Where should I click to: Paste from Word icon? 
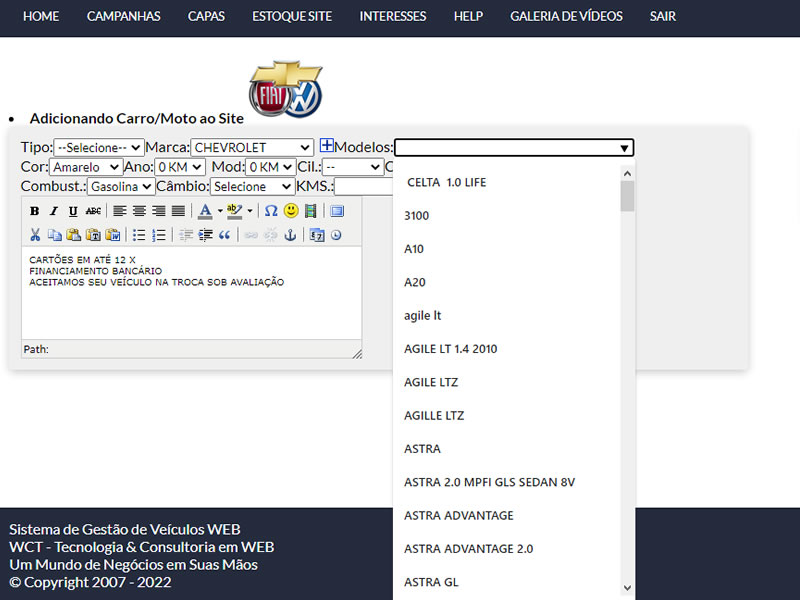pos(112,235)
